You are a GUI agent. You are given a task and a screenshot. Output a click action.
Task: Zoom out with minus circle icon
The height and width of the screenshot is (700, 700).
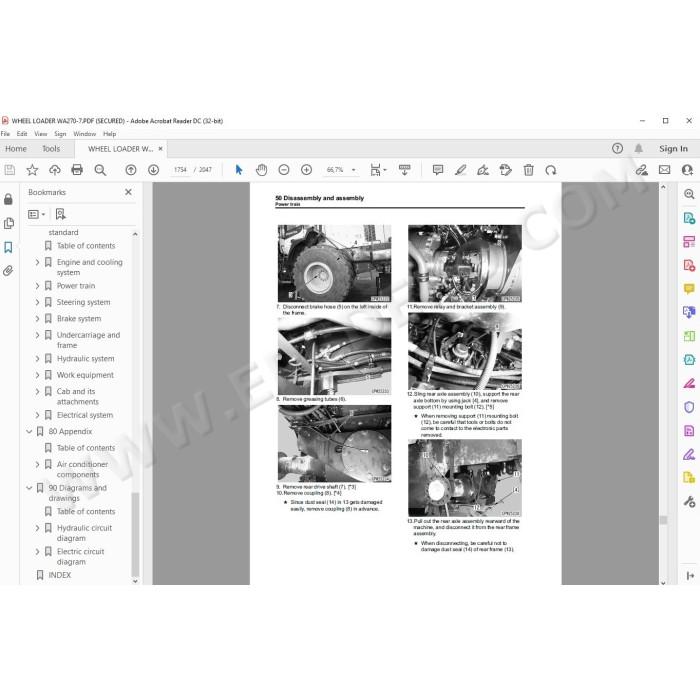[x=284, y=170]
